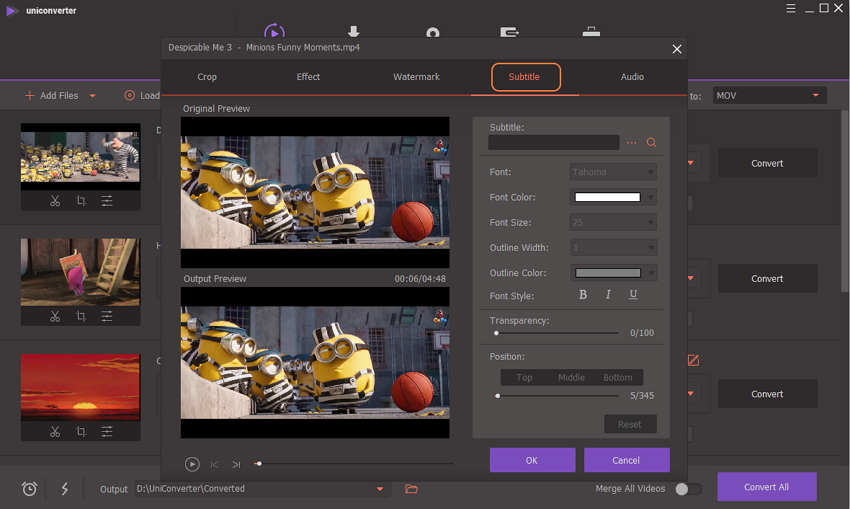The height and width of the screenshot is (509, 850).
Task: Expand format arrow beside first Convert button
Action: tap(691, 163)
